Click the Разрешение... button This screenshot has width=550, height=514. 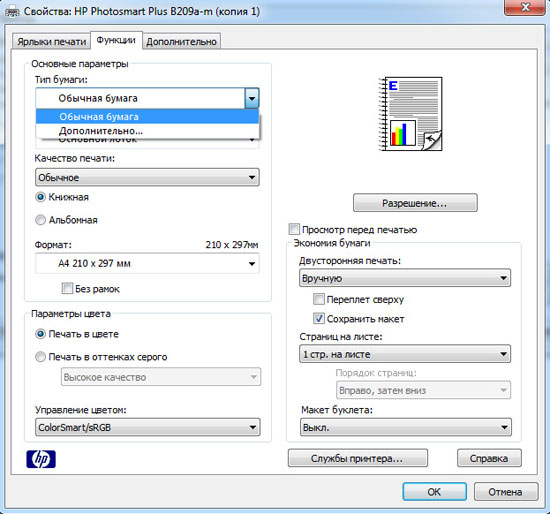click(x=415, y=203)
